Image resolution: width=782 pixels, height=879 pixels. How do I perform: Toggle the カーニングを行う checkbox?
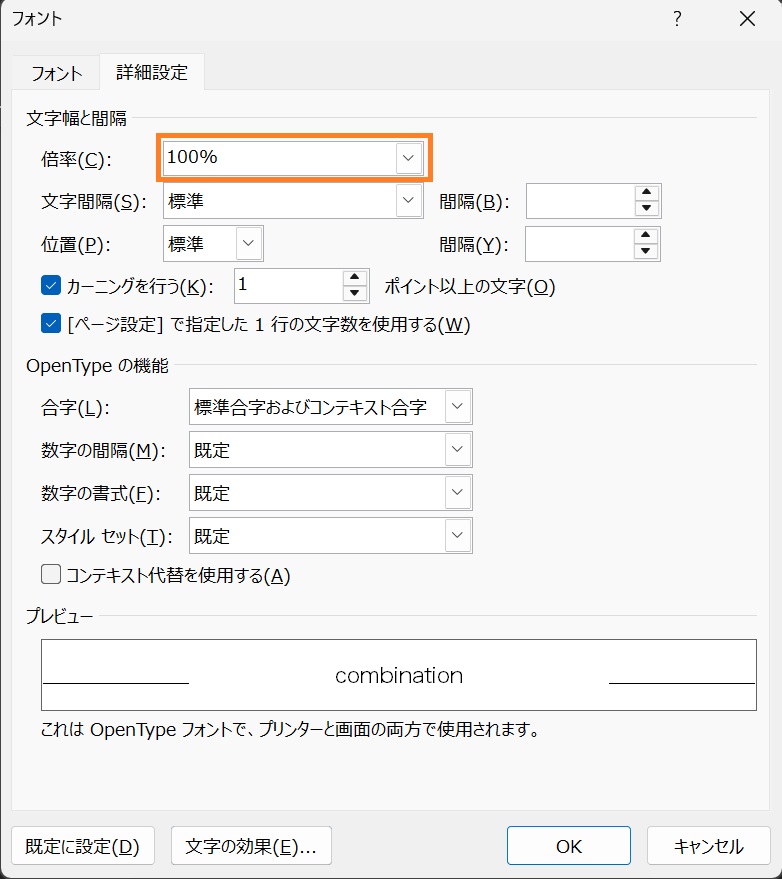(x=52, y=286)
